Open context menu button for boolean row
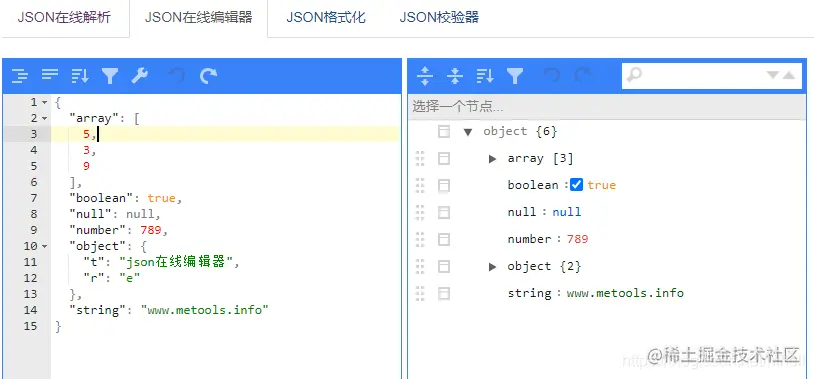 point(444,185)
